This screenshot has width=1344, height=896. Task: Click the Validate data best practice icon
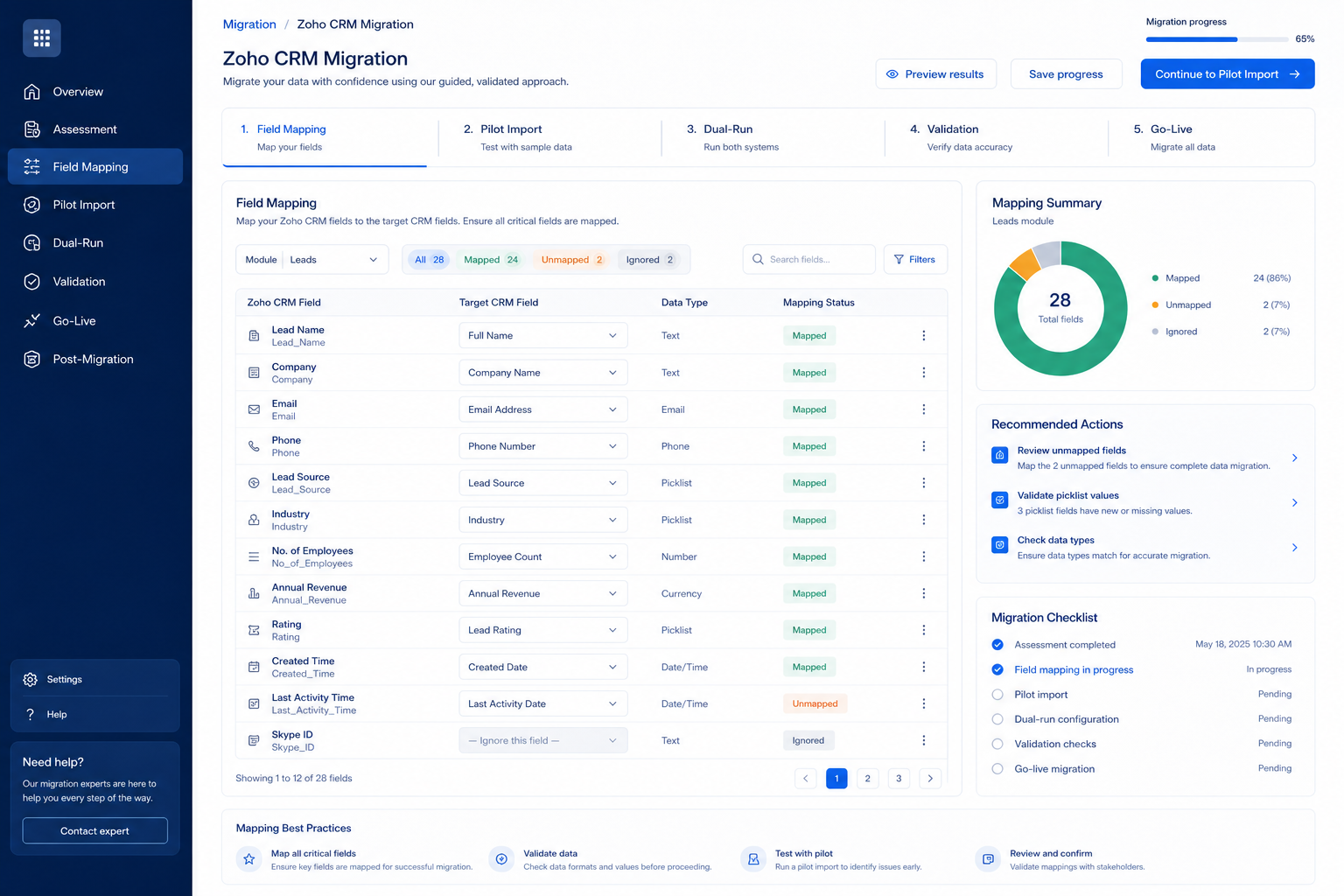(501, 859)
